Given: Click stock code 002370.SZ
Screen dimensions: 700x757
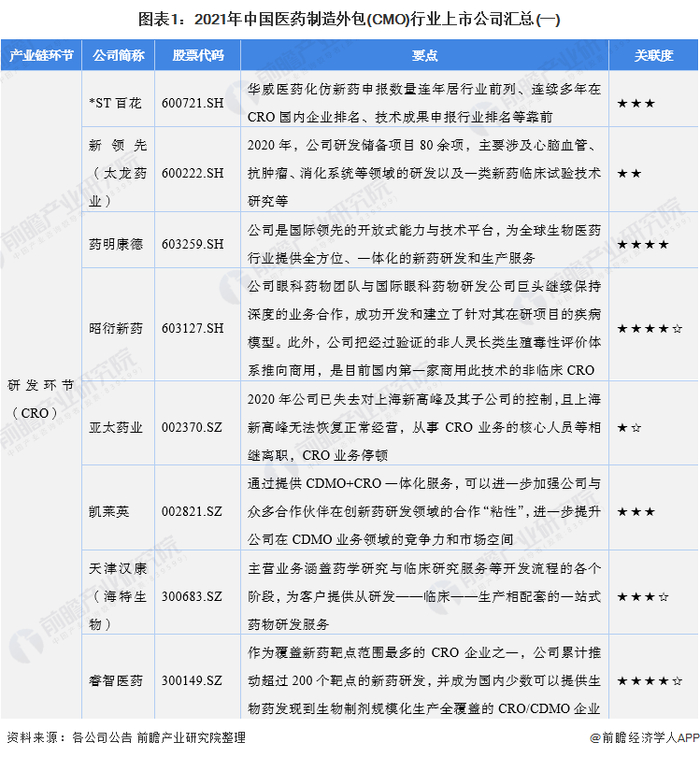Looking at the screenshot, I should 192,427.
